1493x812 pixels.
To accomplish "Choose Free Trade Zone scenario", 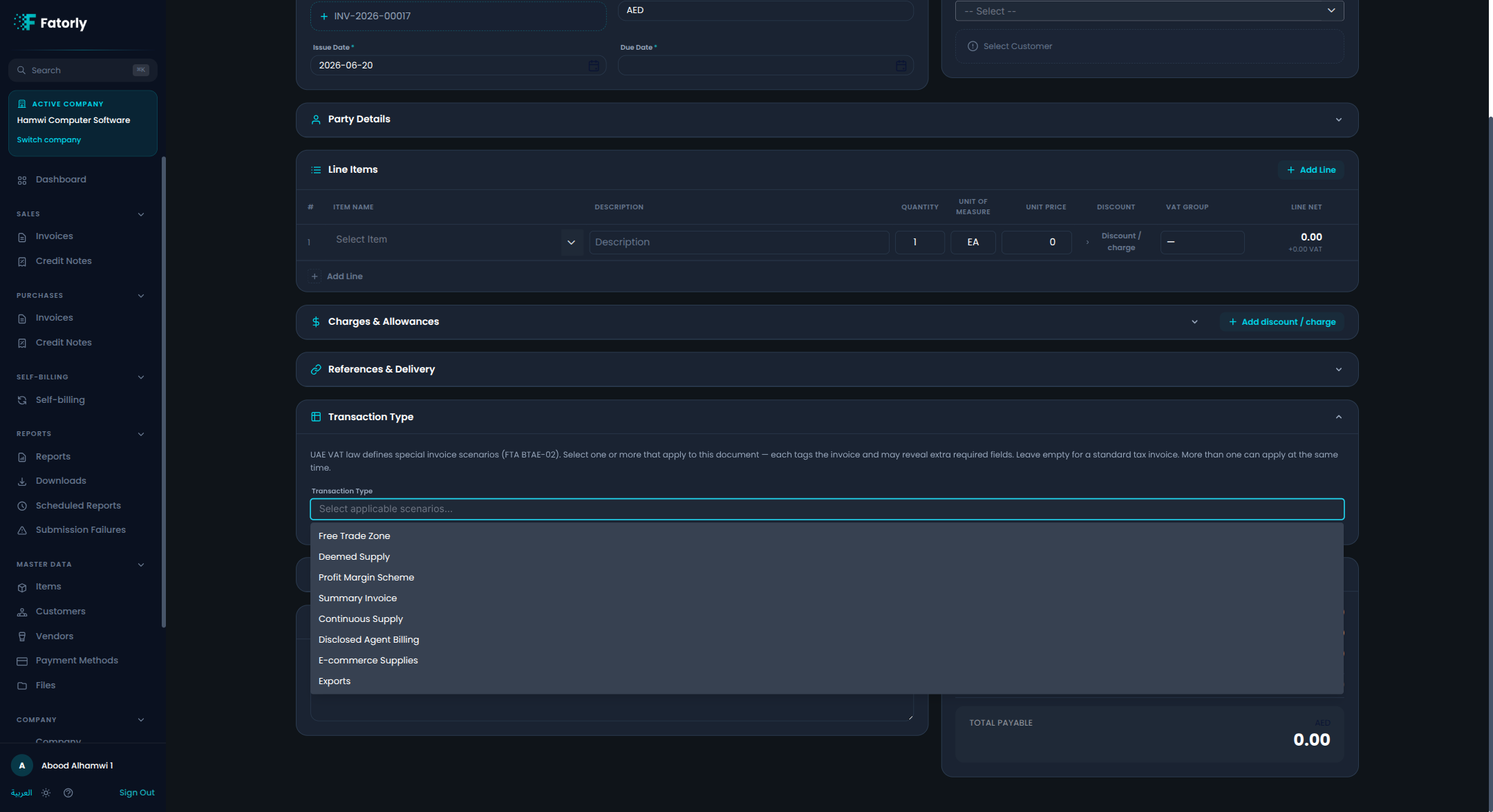I will (827, 536).
